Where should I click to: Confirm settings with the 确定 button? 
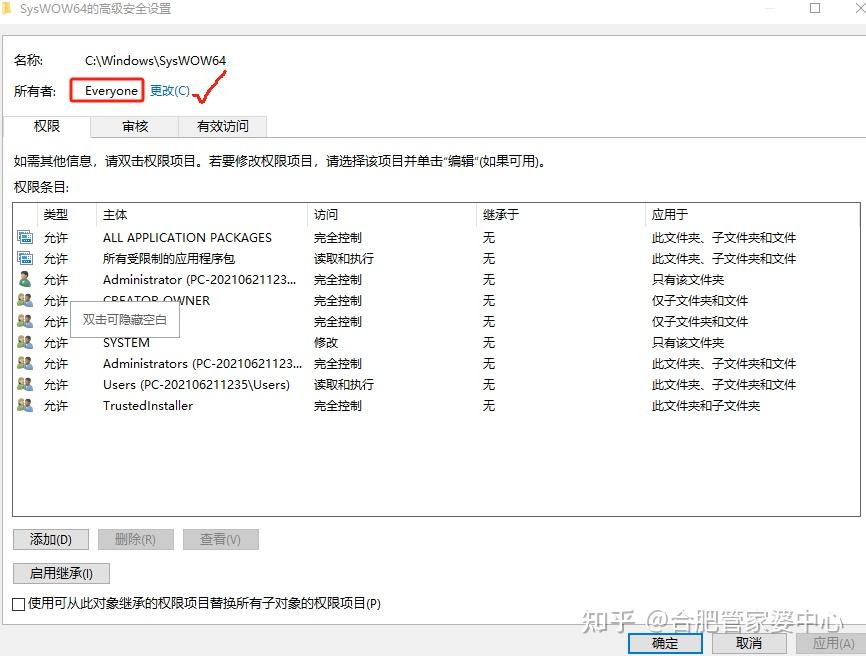pos(664,644)
